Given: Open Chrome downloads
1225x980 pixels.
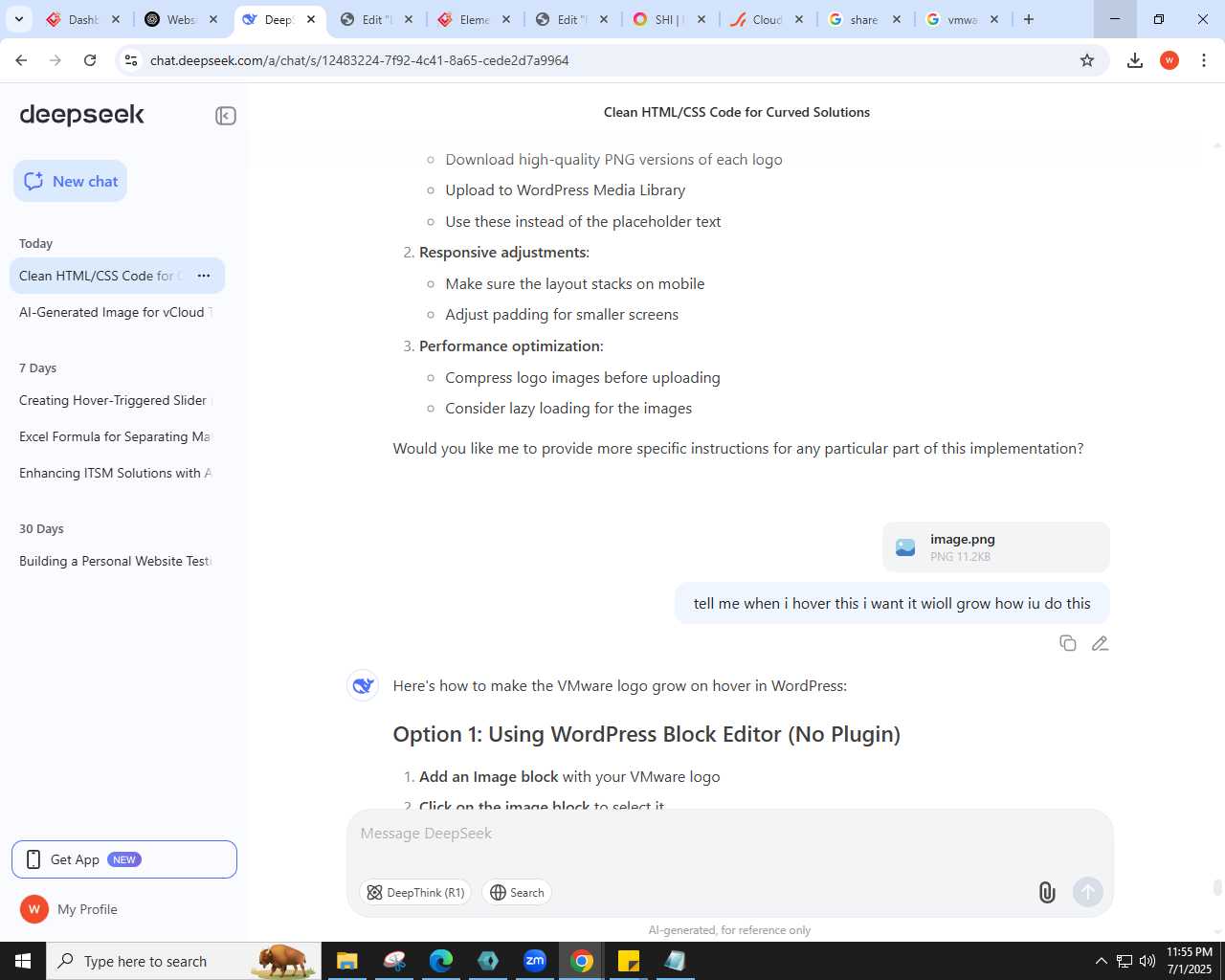Looking at the screenshot, I should pyautogui.click(x=1135, y=60).
